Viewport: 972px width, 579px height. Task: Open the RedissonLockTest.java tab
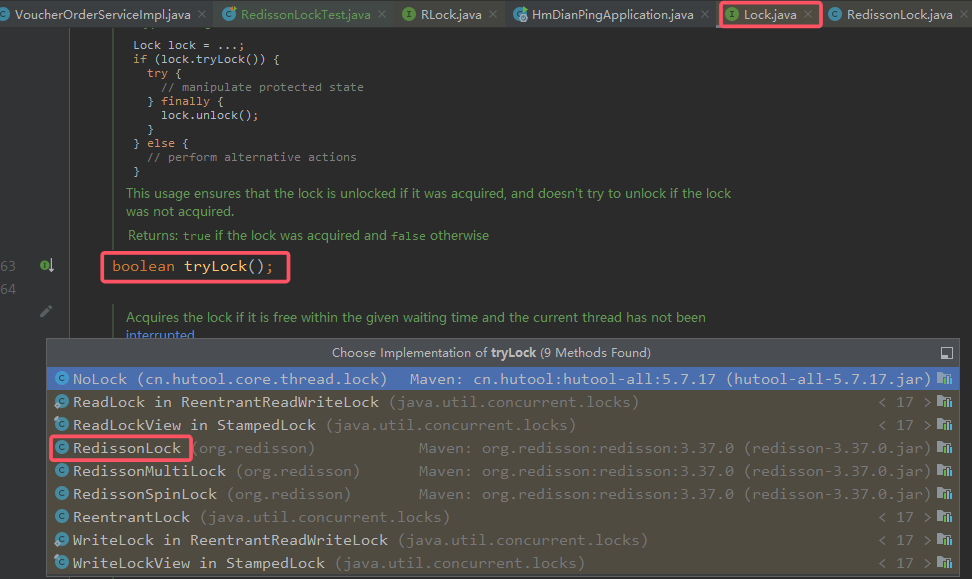point(306,14)
